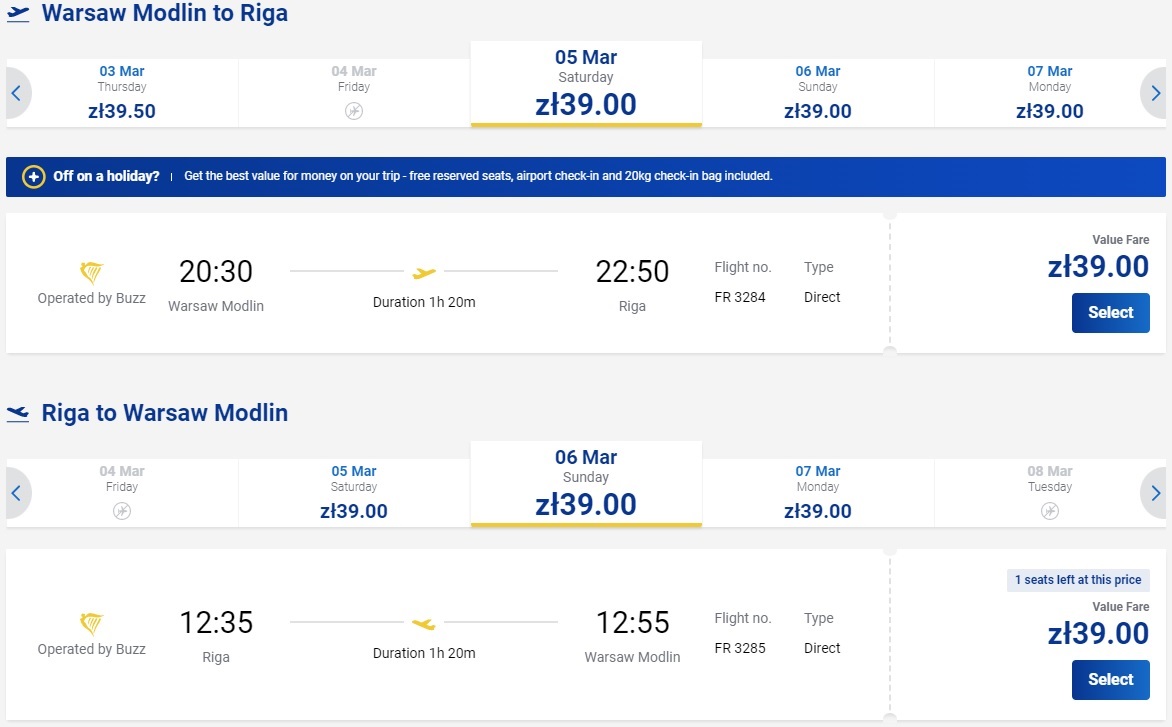Click the arrival plane icon beside Riga to Warsaw Modlin
The height and width of the screenshot is (727, 1172).
18,413
